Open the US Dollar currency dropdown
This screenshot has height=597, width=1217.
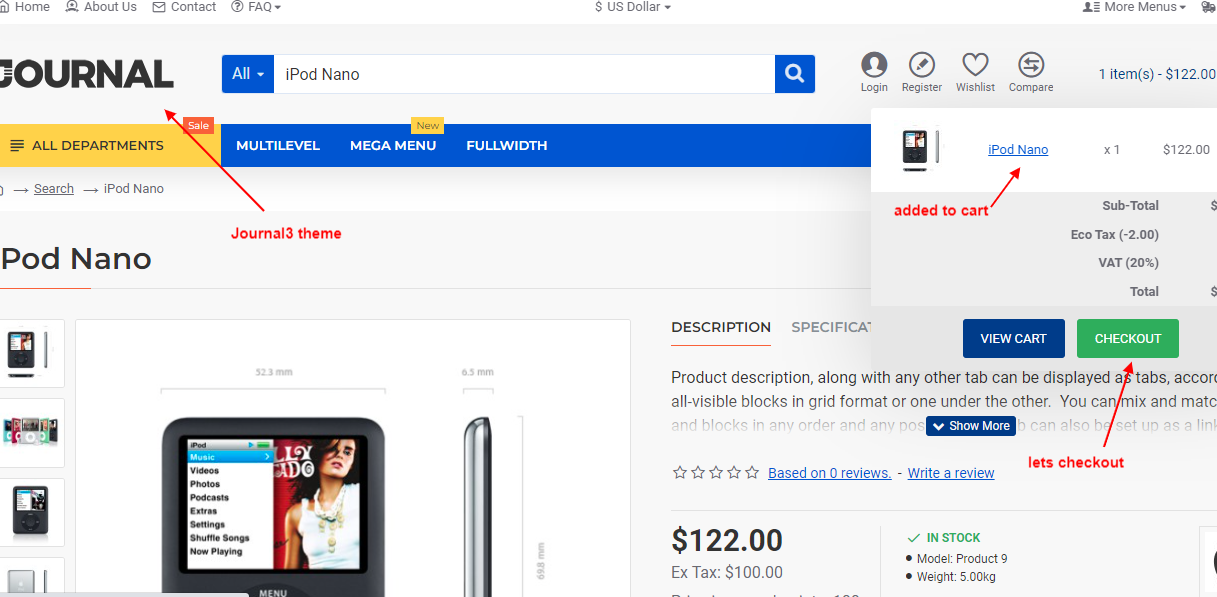[x=632, y=7]
